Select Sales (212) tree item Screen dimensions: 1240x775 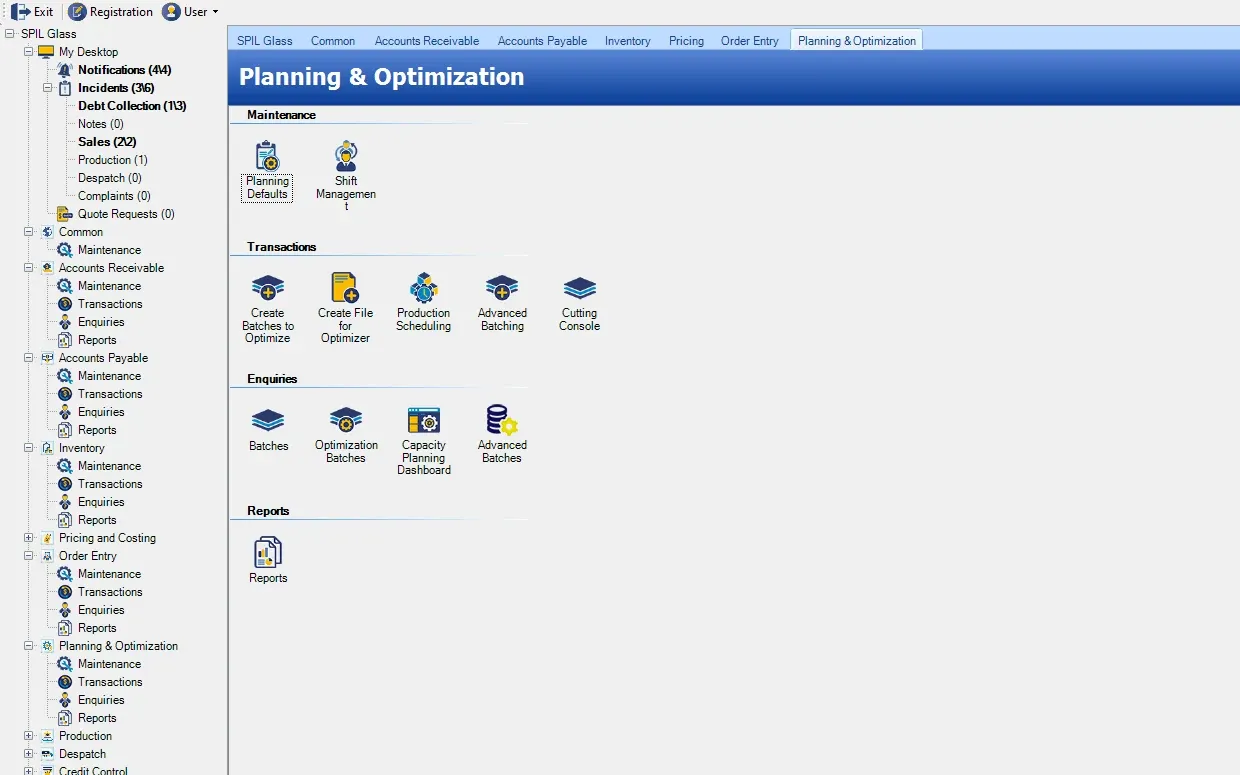coord(107,142)
